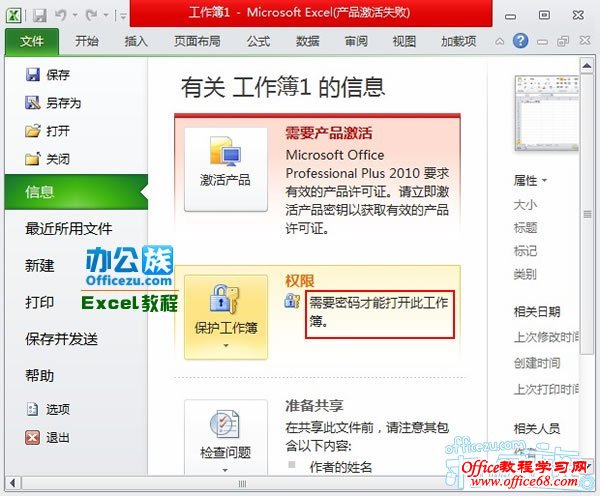The image size is (600, 496).
Task: Open the 公式 ribbon tab
Action: click(258, 41)
